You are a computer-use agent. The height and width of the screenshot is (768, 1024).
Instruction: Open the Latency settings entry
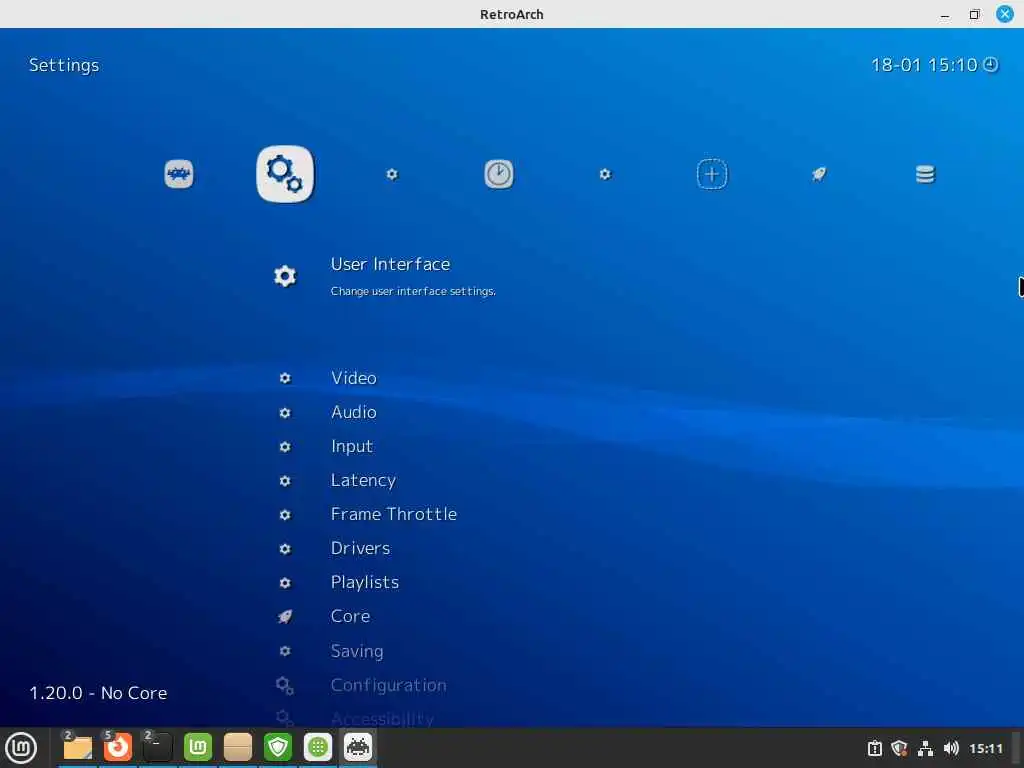363,481
